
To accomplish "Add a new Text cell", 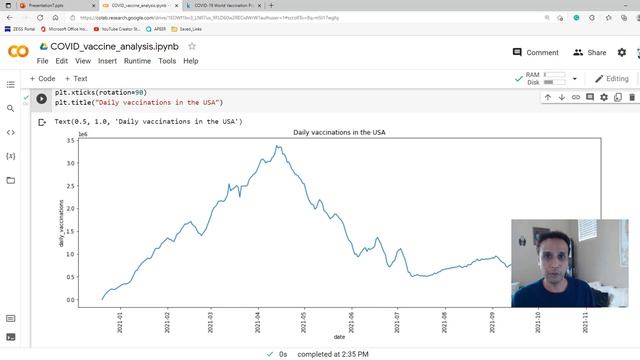I will (76, 78).
